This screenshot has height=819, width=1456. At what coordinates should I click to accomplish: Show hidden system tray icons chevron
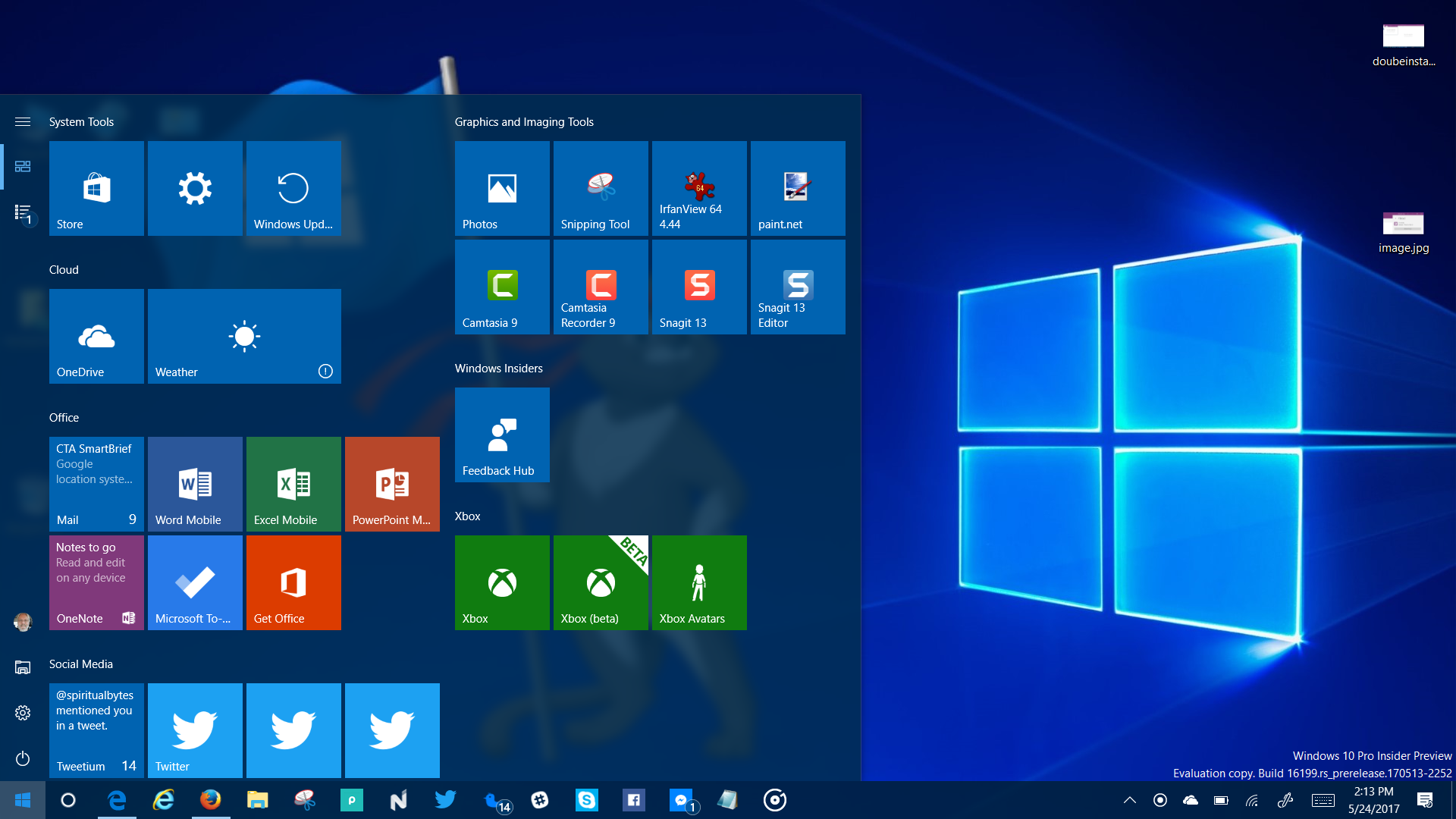point(1129,800)
